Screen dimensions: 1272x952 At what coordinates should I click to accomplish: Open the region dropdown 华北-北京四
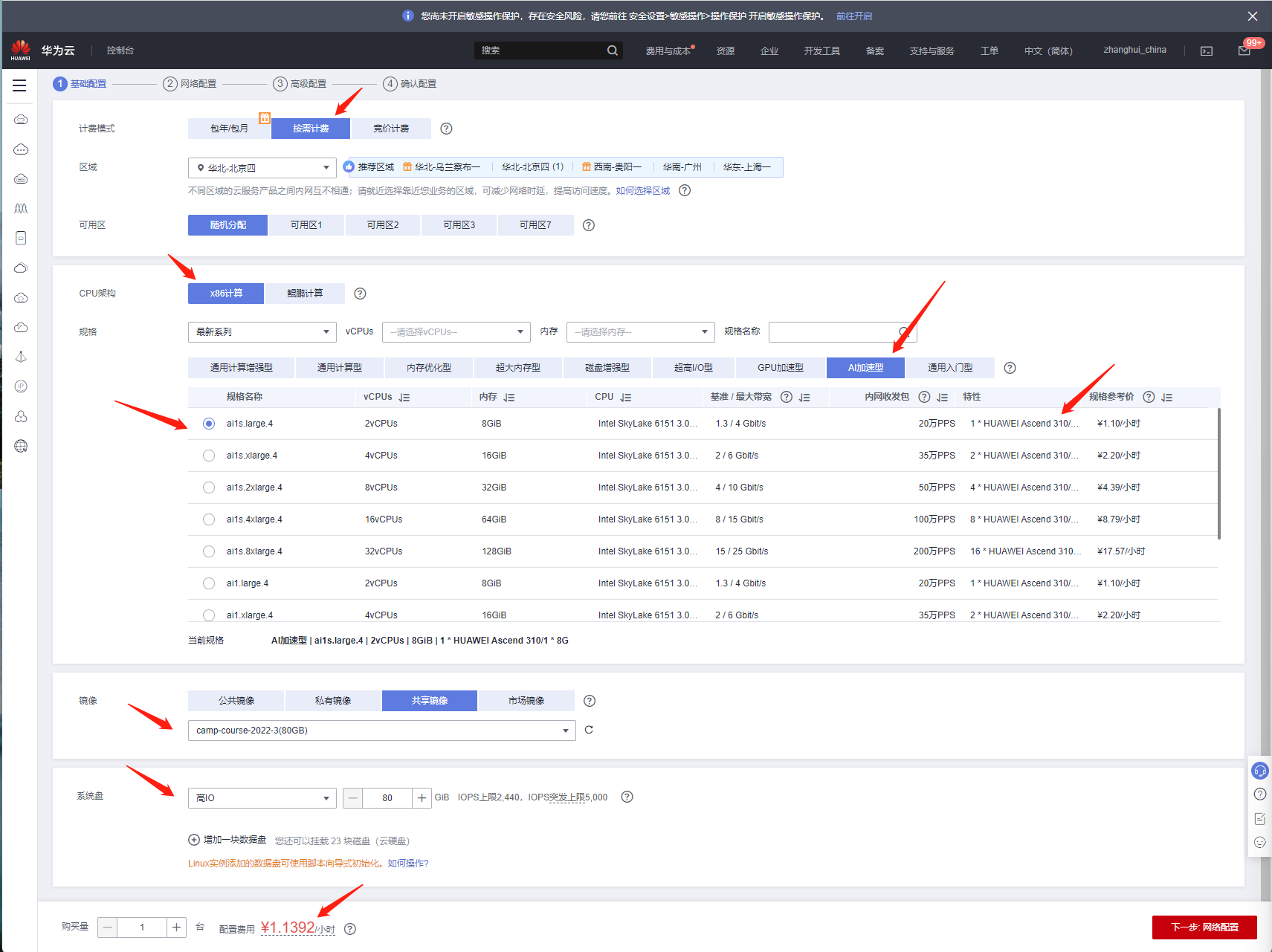[x=262, y=168]
